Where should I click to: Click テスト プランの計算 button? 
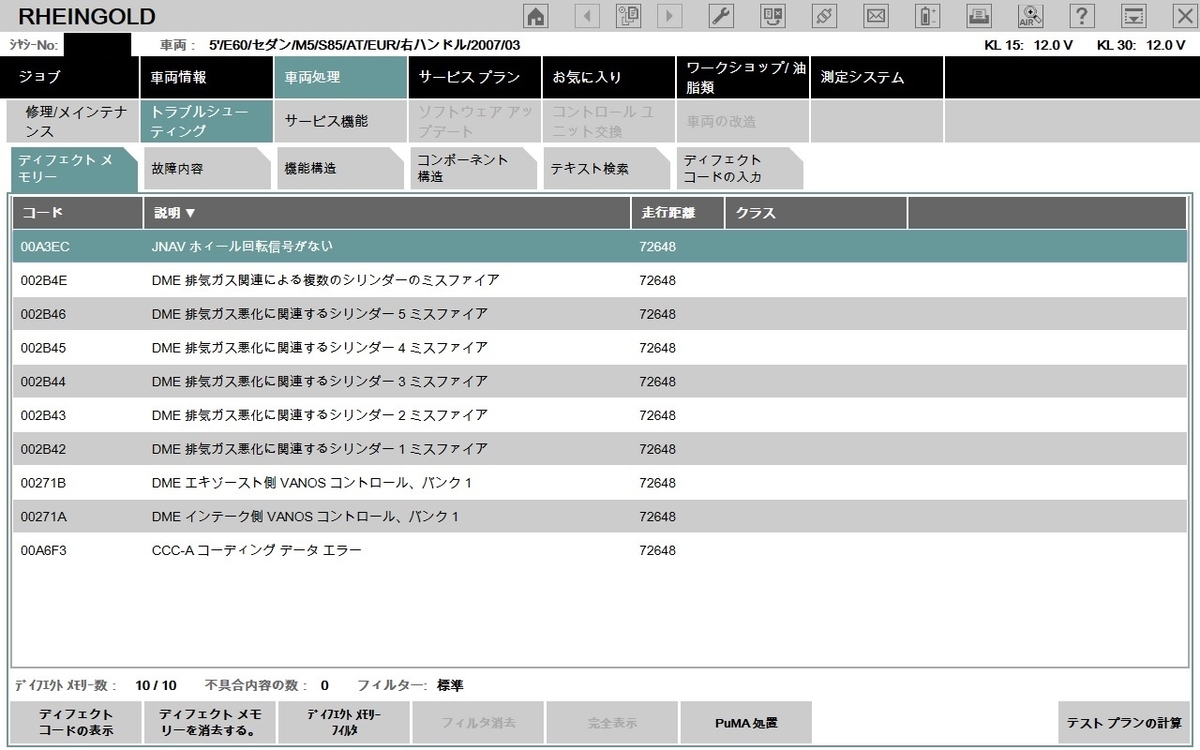[x=1124, y=723]
